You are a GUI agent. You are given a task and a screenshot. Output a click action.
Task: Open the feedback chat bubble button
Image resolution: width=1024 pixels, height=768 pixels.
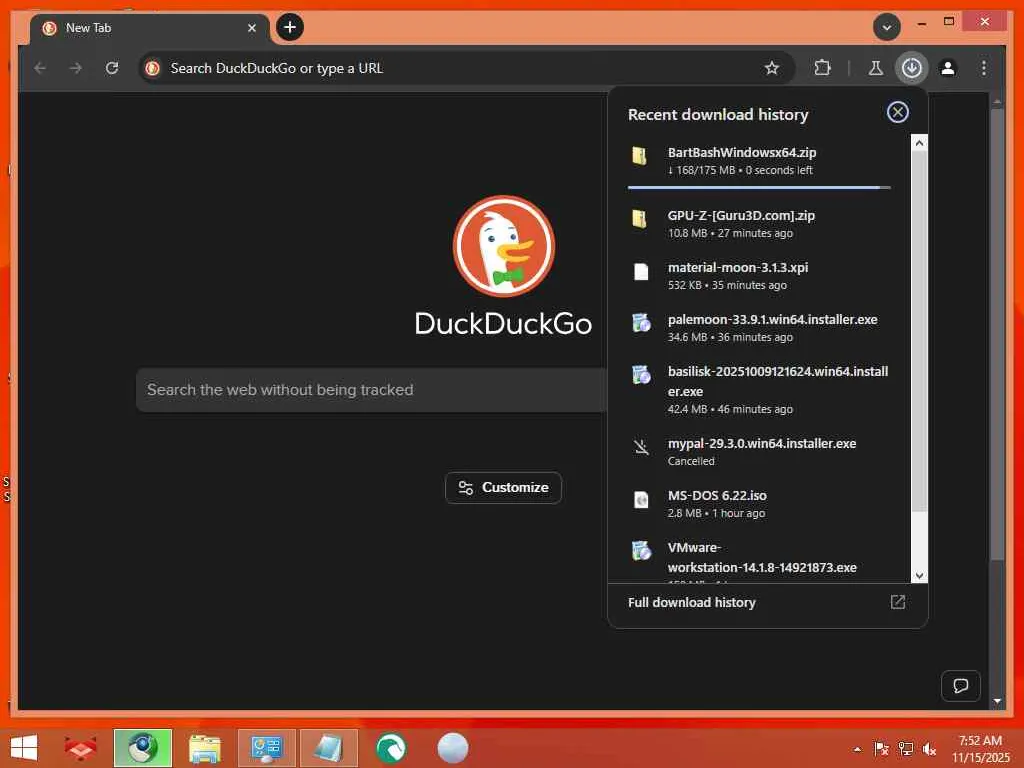[961, 686]
